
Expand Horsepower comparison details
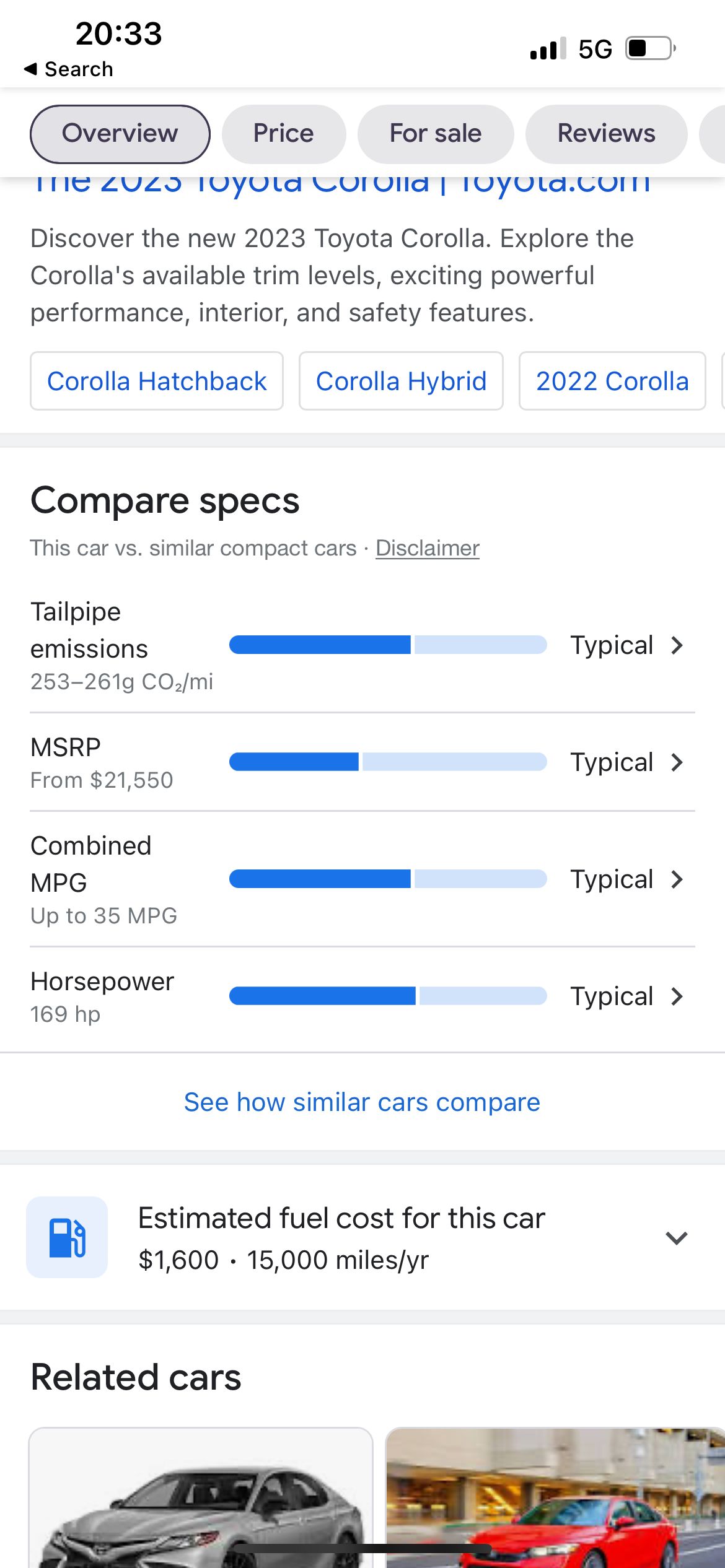(362, 996)
